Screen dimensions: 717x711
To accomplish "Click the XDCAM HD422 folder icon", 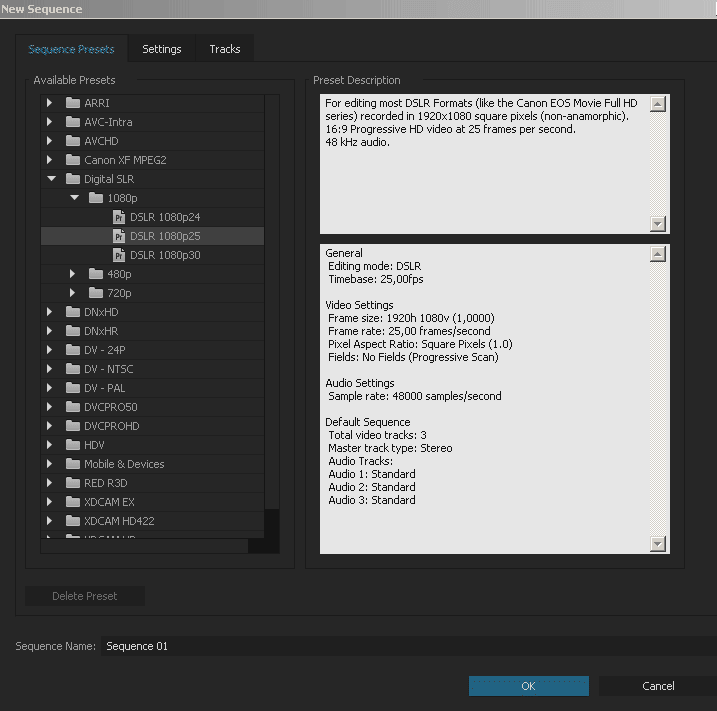I will pos(73,520).
